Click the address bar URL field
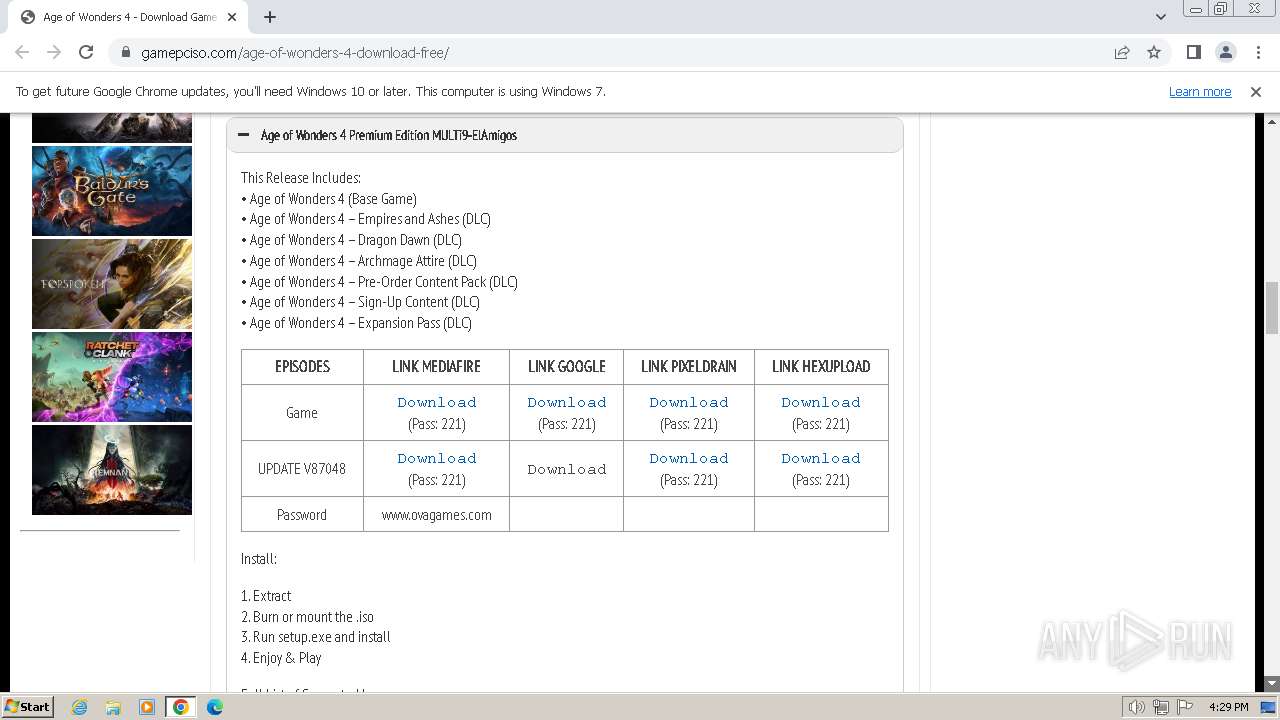Viewport: 1280px width, 720px height. tap(620, 52)
